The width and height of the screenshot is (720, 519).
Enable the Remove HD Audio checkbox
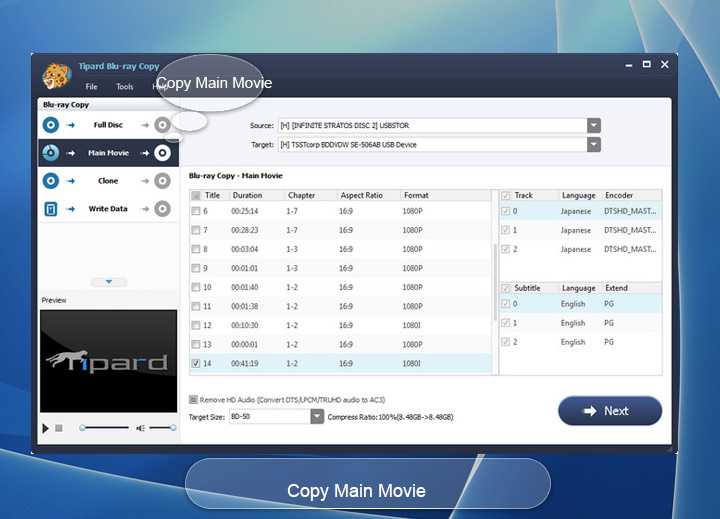194,399
